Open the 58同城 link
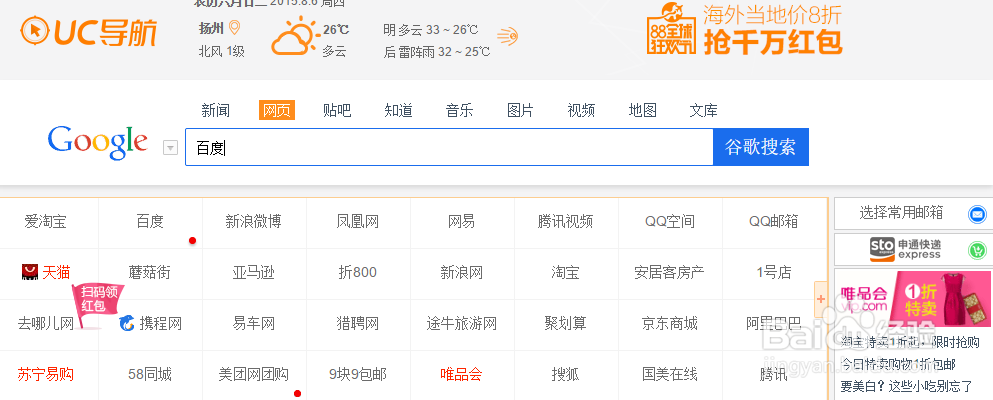 click(x=149, y=375)
